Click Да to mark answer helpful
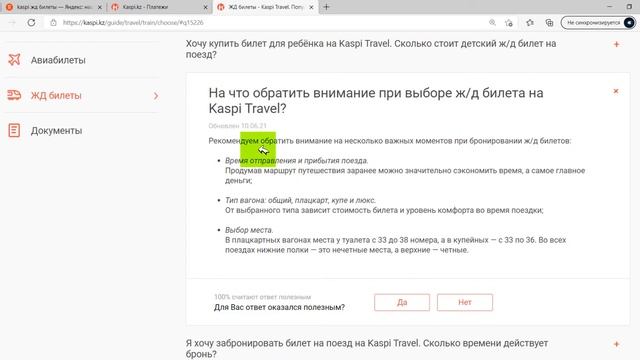Viewport: 640px width, 360px height. click(x=402, y=302)
